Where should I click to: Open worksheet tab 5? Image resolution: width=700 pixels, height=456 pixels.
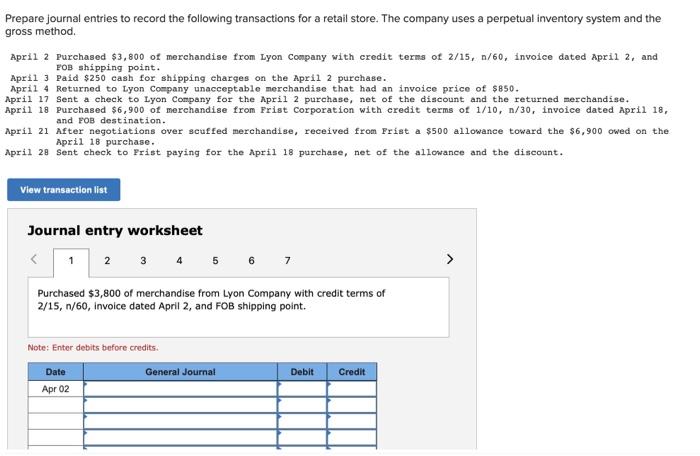[215, 260]
